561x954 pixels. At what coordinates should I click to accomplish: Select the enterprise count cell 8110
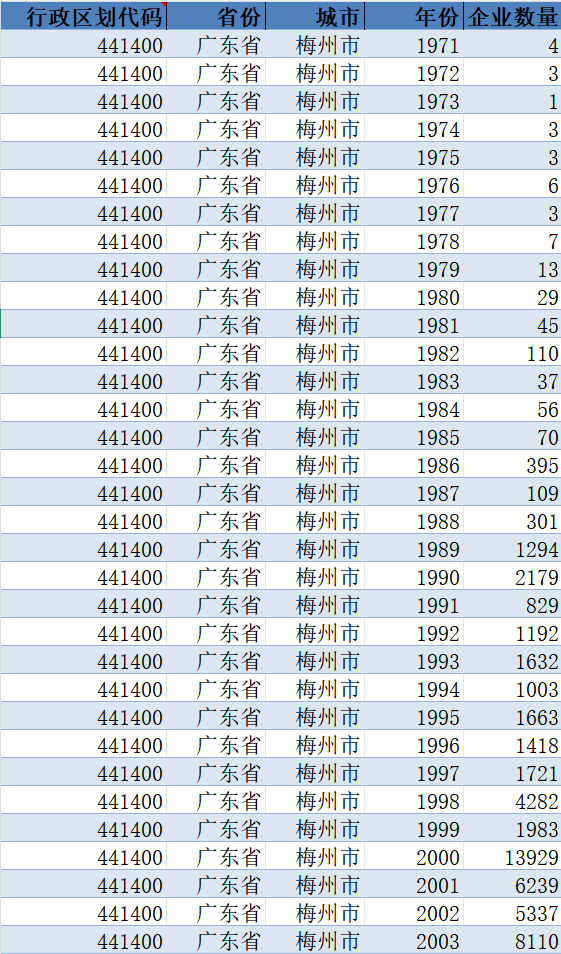[512, 940]
